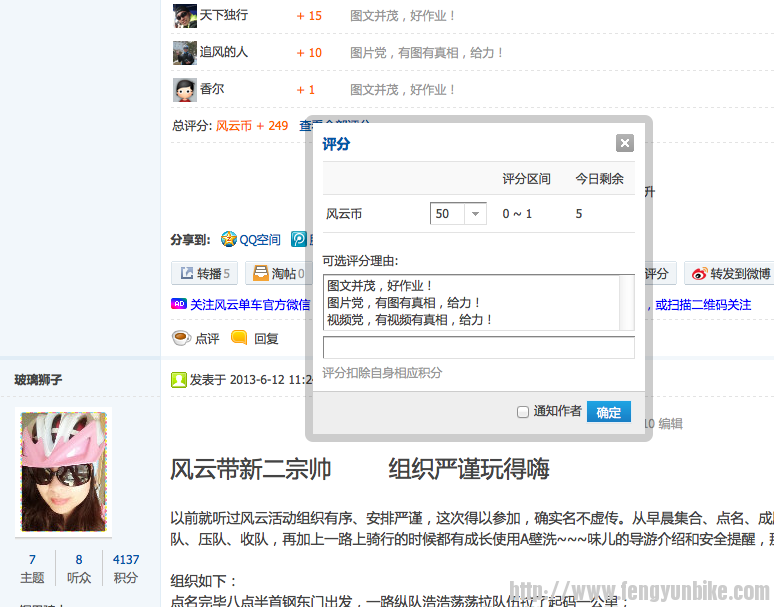
Task: Click the AD badge icon
Action: point(179,304)
